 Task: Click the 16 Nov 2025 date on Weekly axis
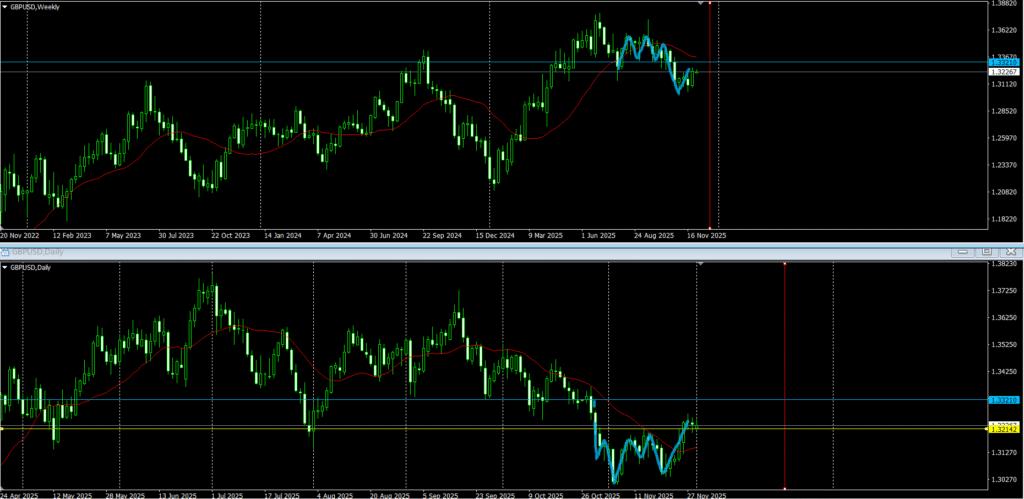coord(707,235)
